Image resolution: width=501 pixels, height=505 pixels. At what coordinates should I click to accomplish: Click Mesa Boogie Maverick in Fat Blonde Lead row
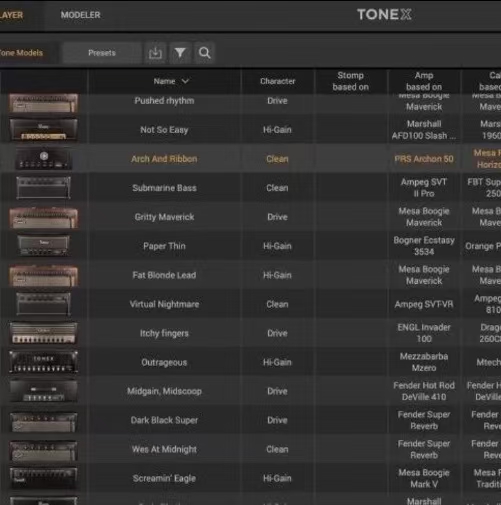(424, 275)
